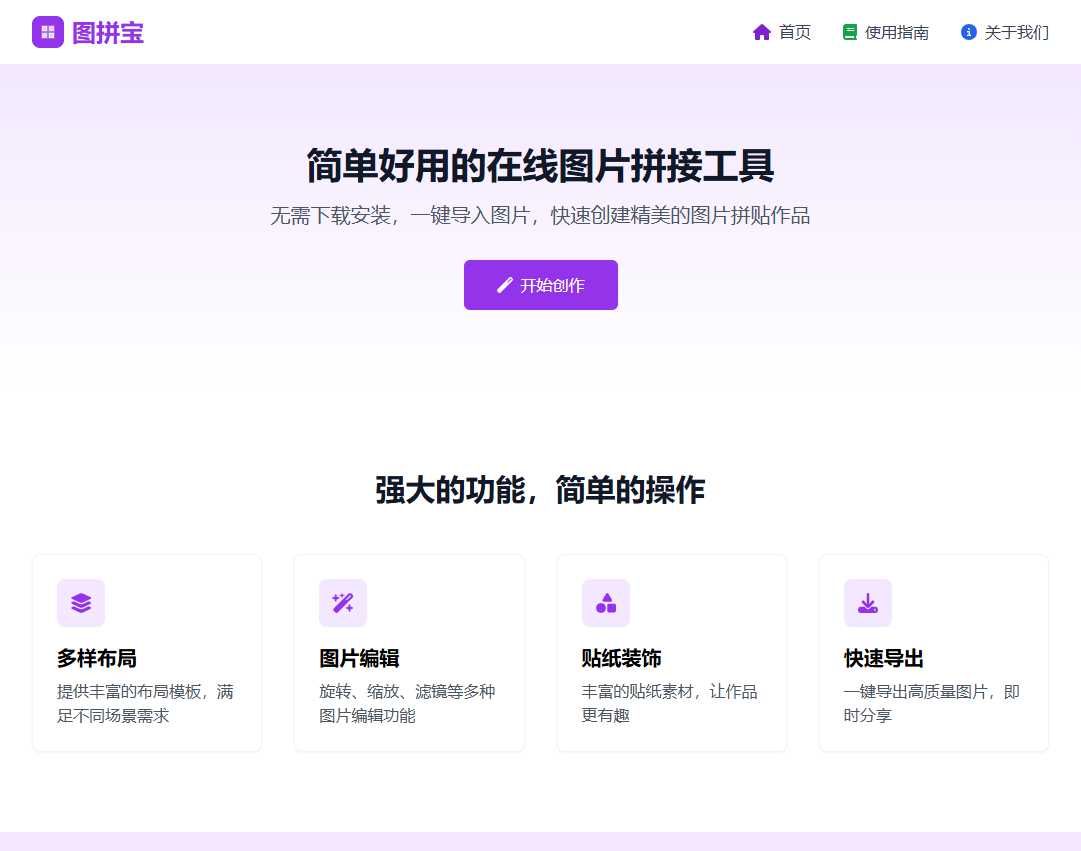1081x851 pixels.
Task: Click the 开始创作 button to start creating
Action: click(540, 285)
